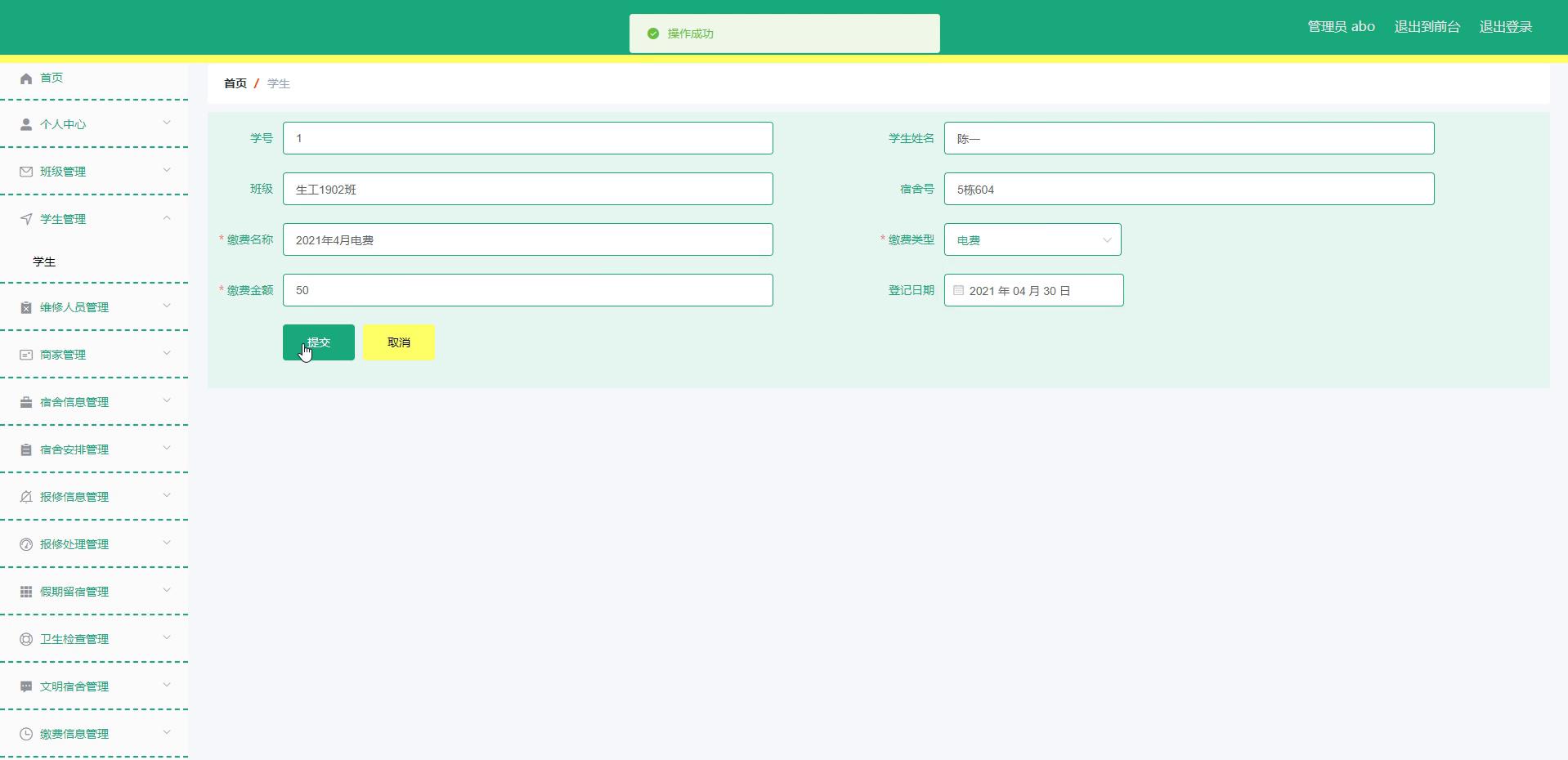Image resolution: width=1568 pixels, height=760 pixels.
Task: Expand 报修处理管理 chevron
Action: tap(167, 543)
